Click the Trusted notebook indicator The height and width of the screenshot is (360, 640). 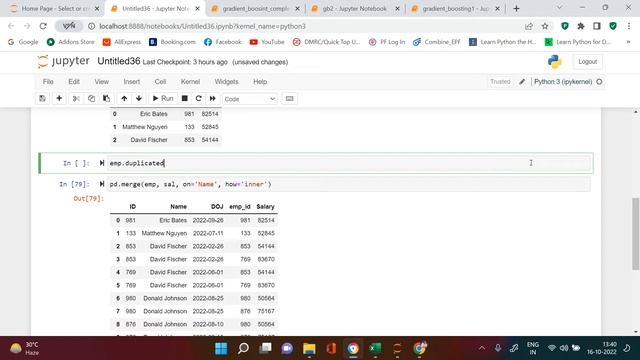(x=500, y=82)
